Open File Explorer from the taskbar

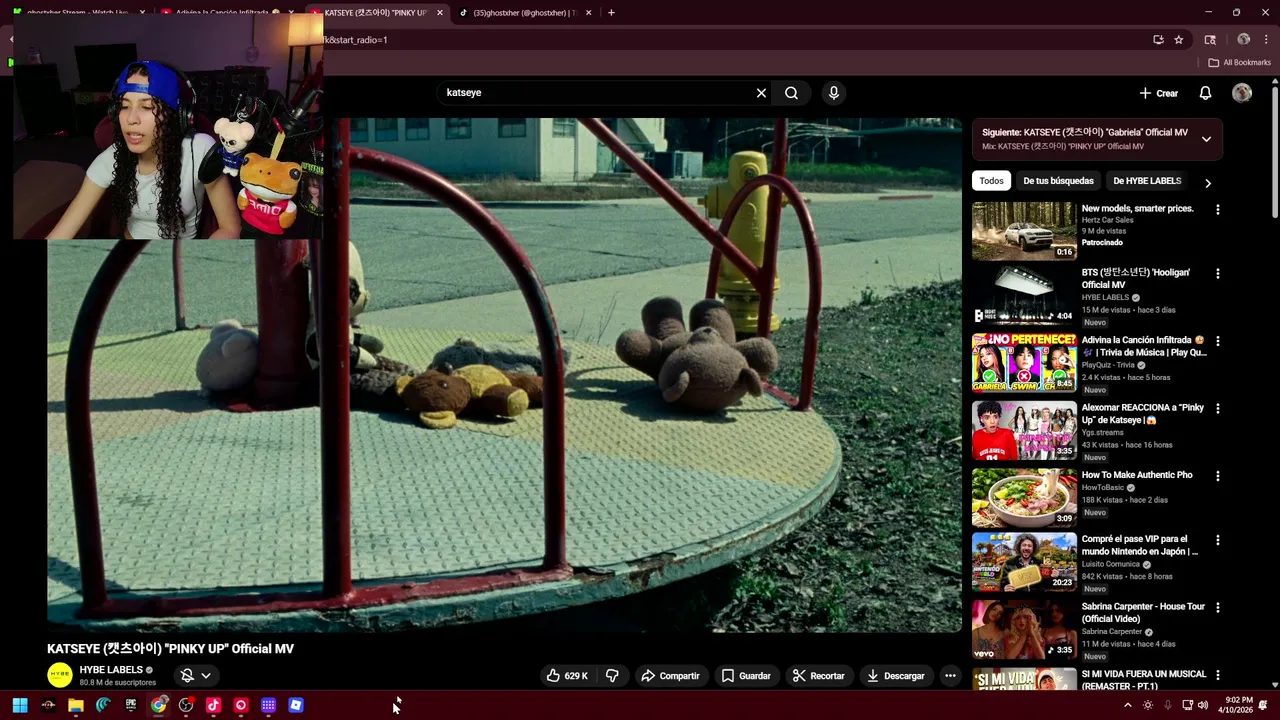[x=75, y=705]
